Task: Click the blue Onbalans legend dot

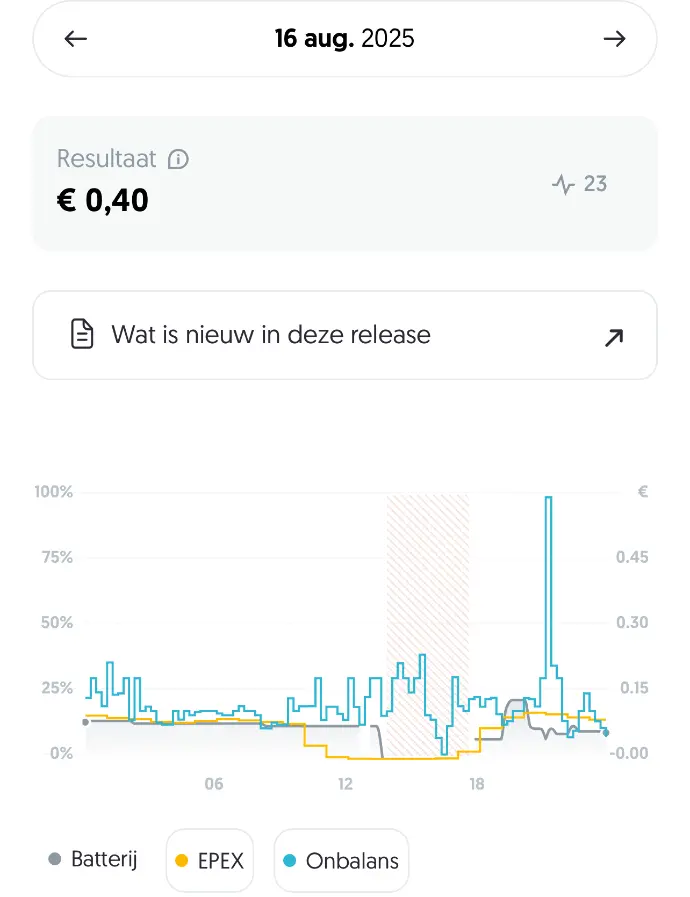Action: coord(290,860)
